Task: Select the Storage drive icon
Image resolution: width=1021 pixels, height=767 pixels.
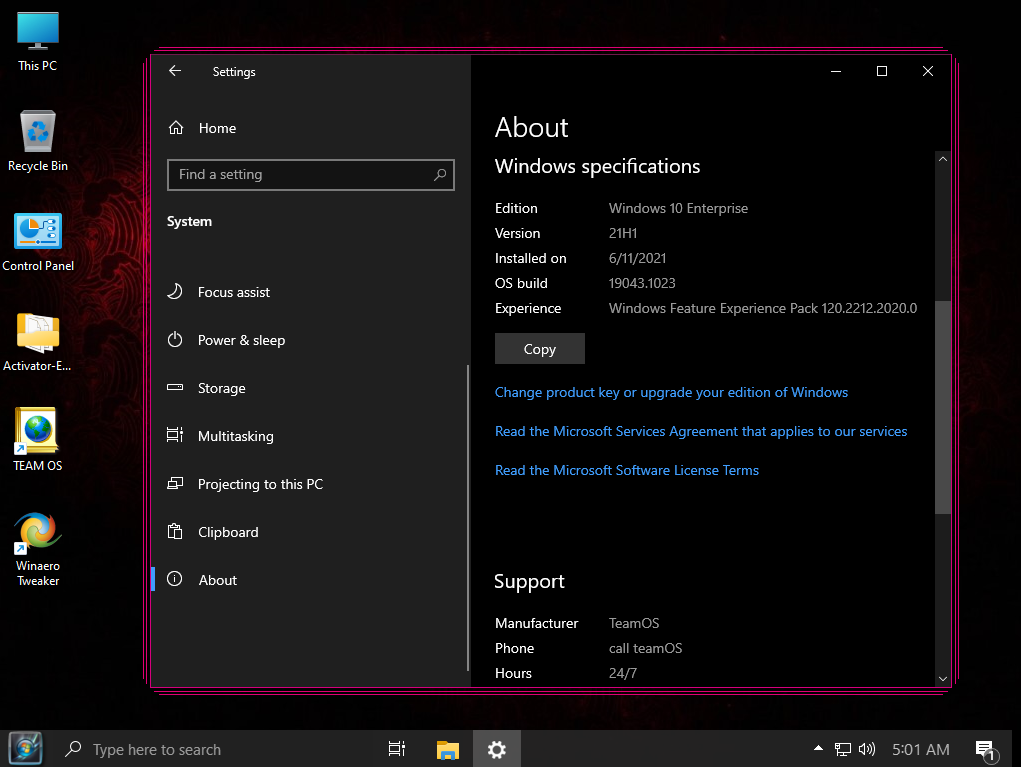Action: [175, 387]
